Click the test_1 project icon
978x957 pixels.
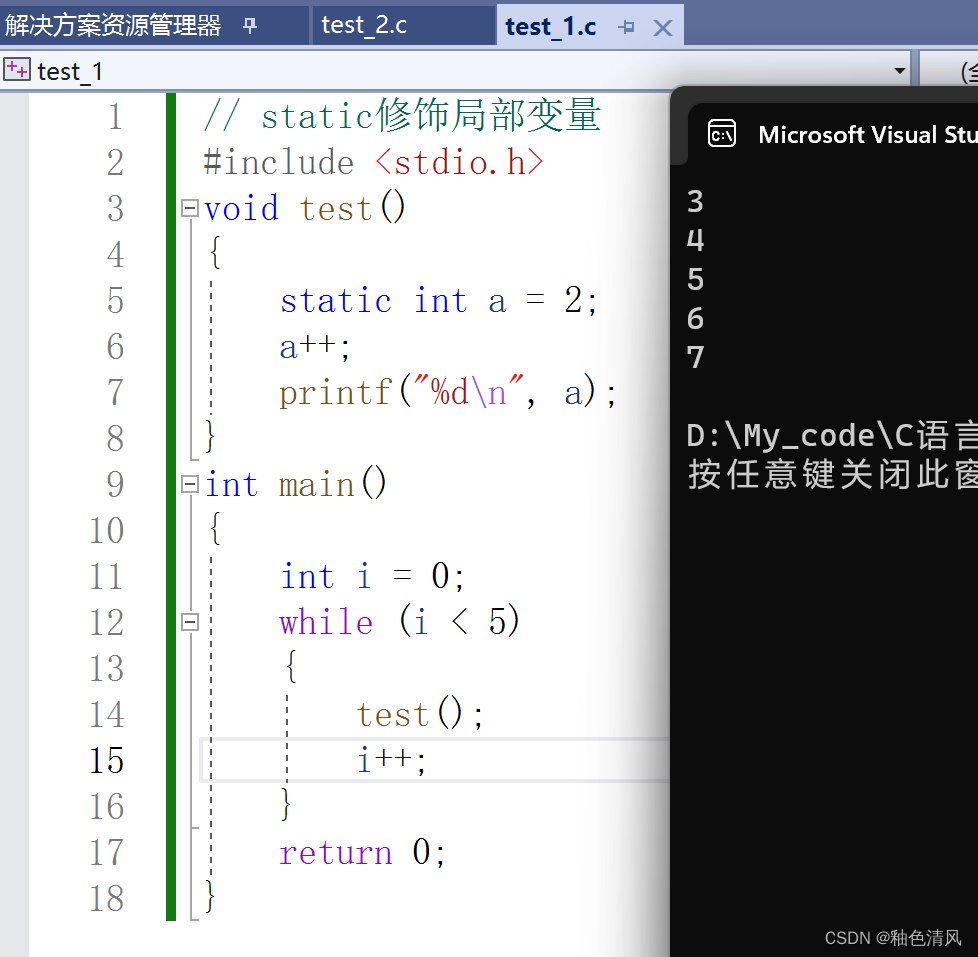coord(16,69)
